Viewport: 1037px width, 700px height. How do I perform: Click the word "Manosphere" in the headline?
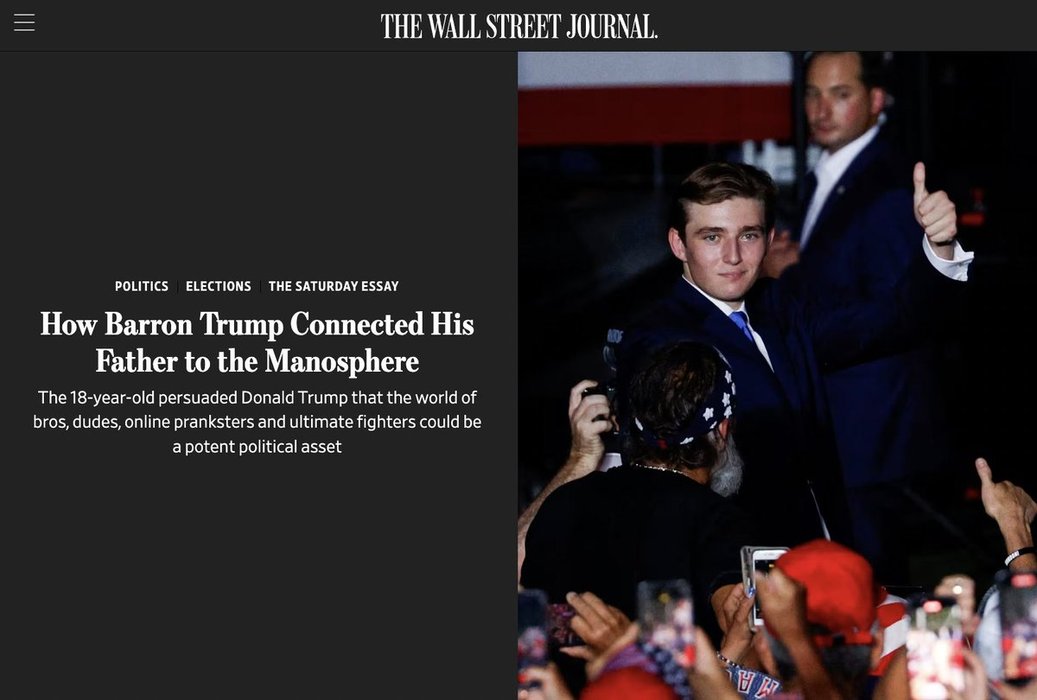[341, 361]
